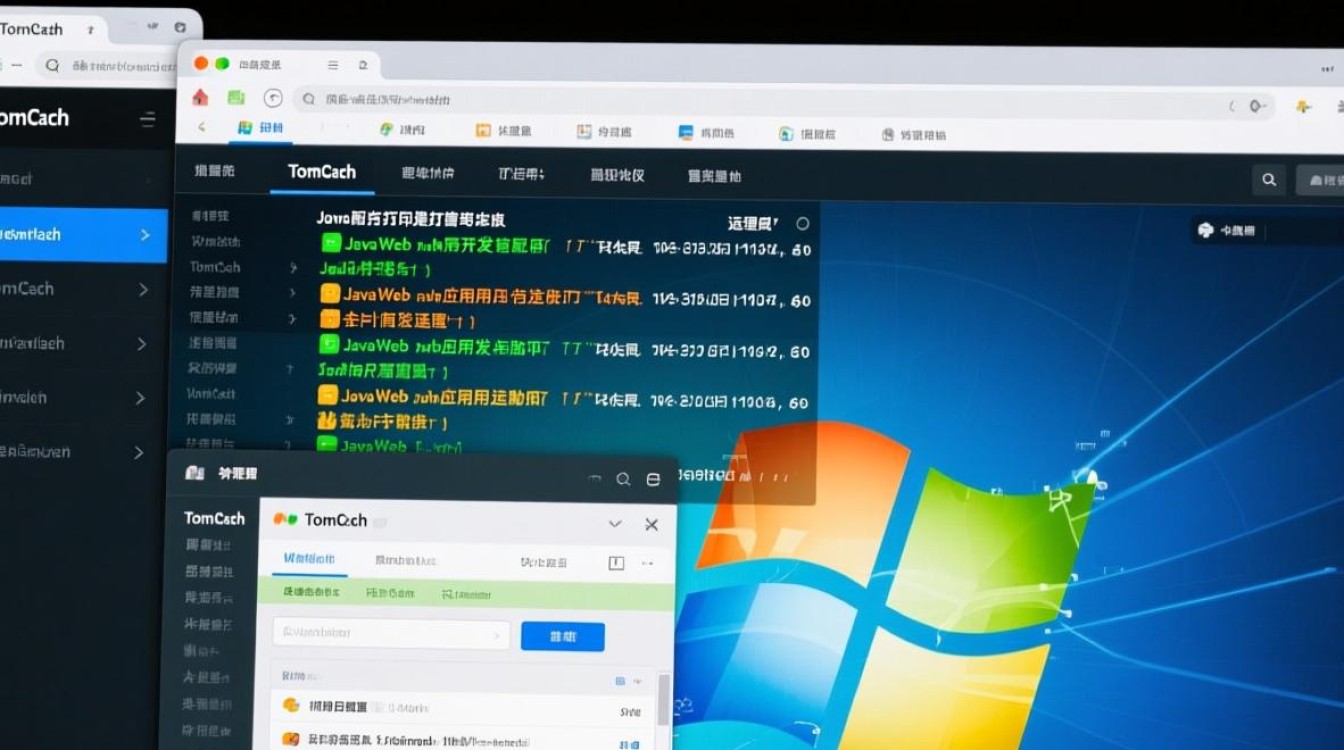Image resolution: width=1344 pixels, height=750 pixels.
Task: Click the home icon in the browser toolbar
Action: click(x=200, y=97)
